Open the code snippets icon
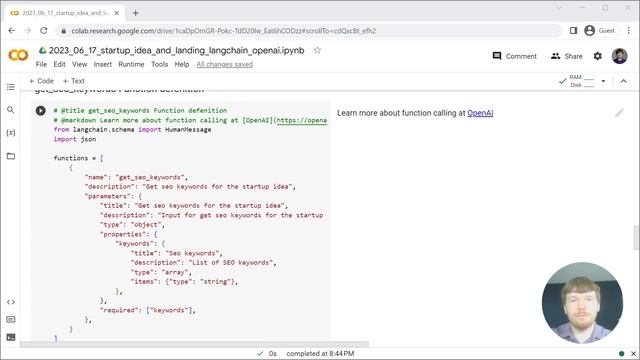 coord(11,302)
